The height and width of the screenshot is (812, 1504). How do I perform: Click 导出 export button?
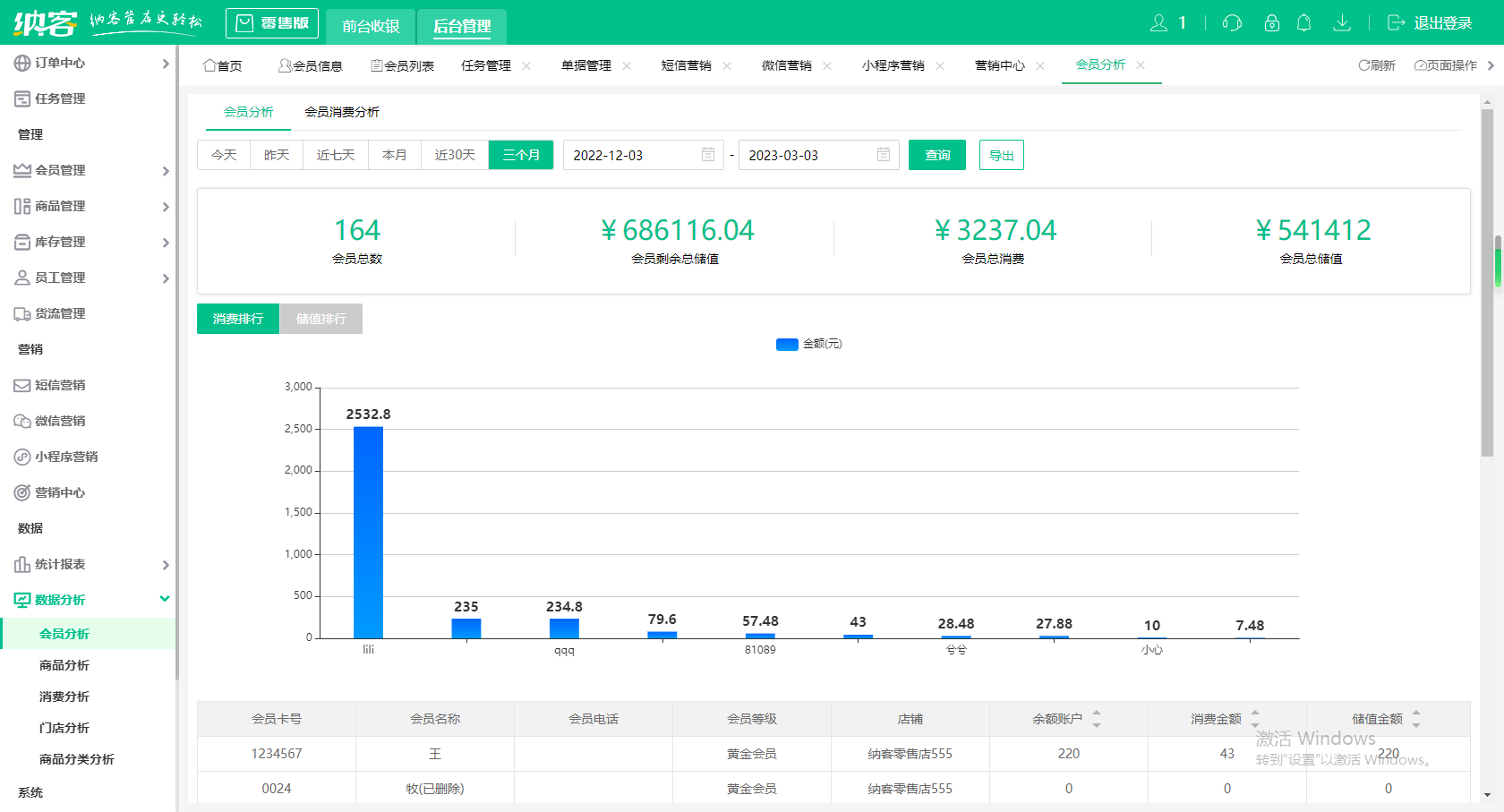(1002, 155)
